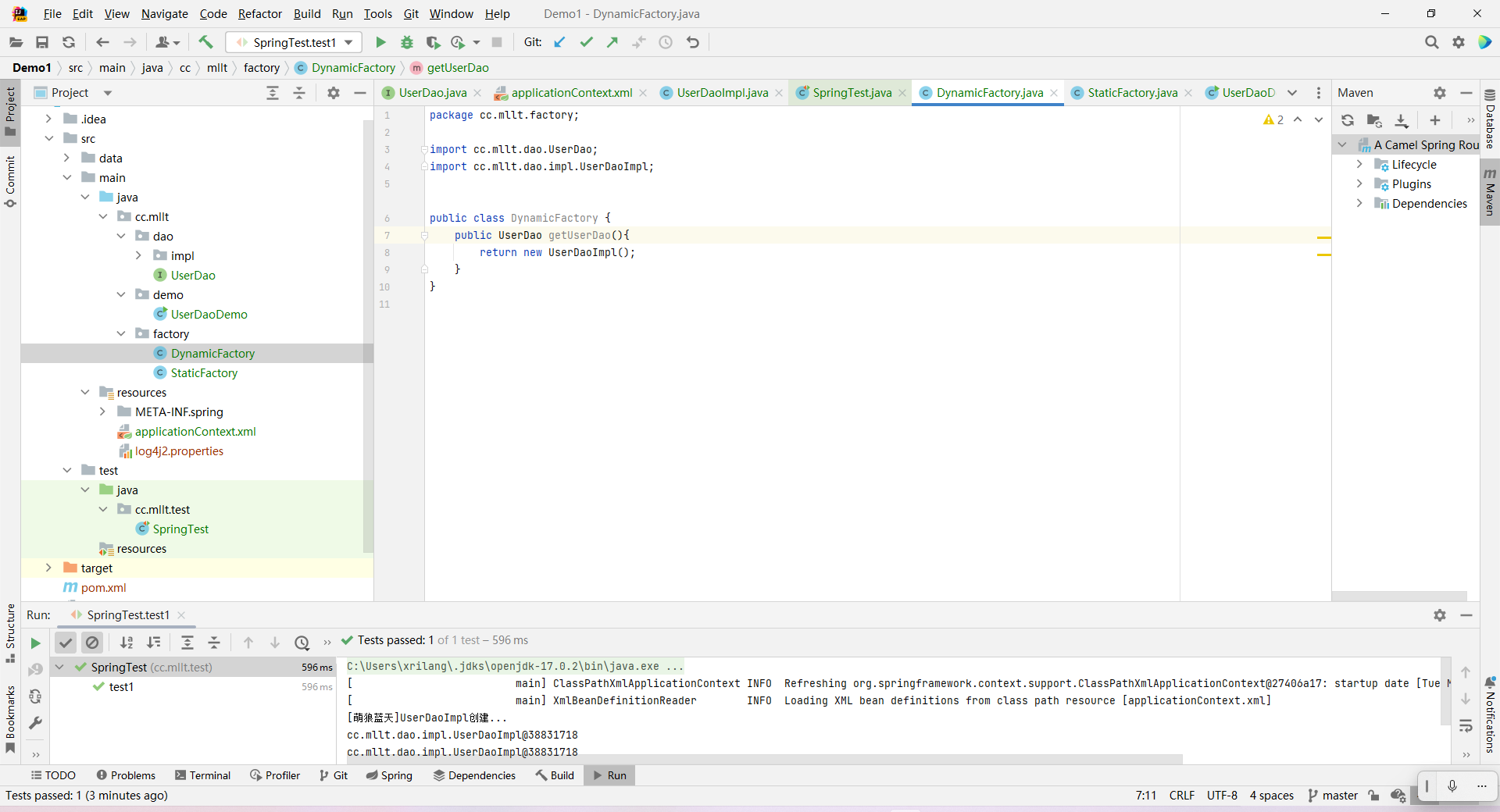The width and height of the screenshot is (1500, 812).
Task: Update project via Git blue arrow
Action: 559,42
